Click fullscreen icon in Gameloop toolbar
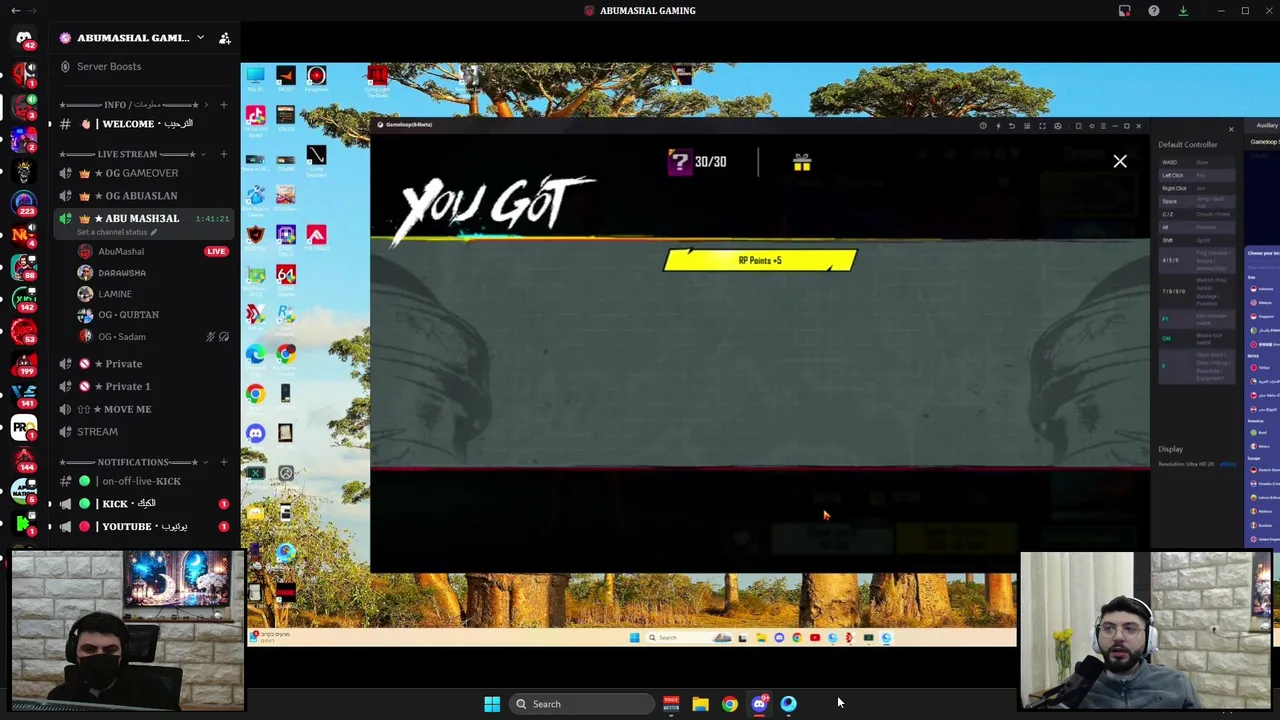This screenshot has height=720, width=1280. pyautogui.click(x=1042, y=126)
